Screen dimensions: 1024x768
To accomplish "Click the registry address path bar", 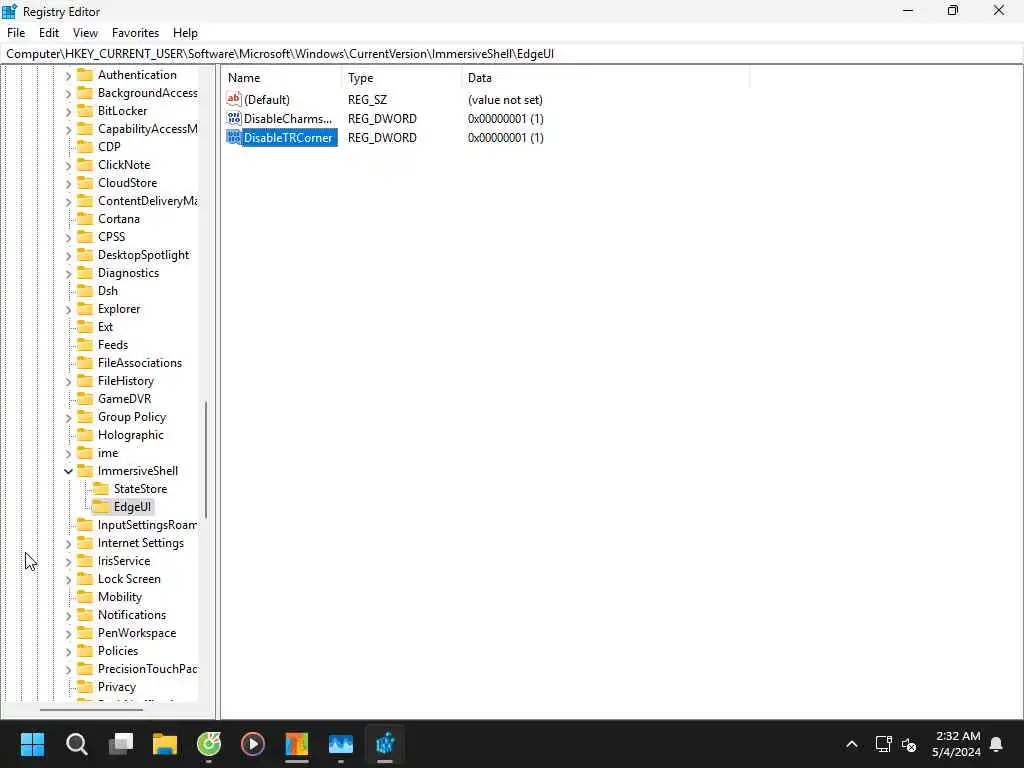I will tap(512, 54).
